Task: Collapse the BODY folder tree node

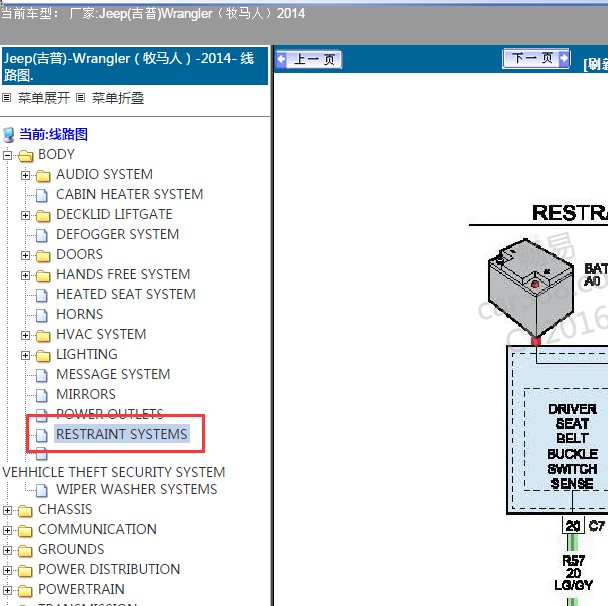Action: pyautogui.click(x=7, y=156)
